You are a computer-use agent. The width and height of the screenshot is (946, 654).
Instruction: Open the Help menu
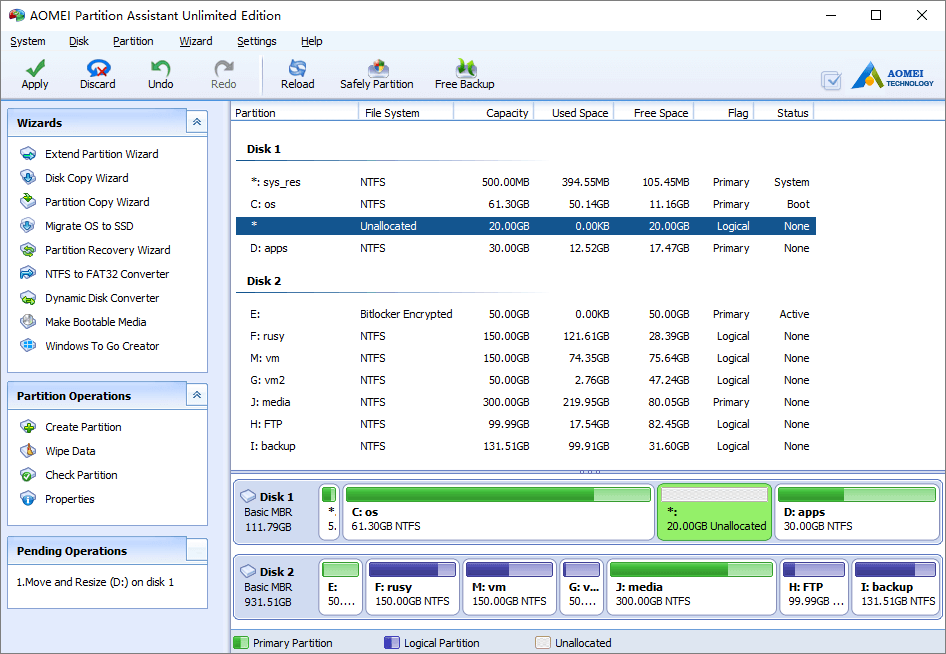click(312, 41)
